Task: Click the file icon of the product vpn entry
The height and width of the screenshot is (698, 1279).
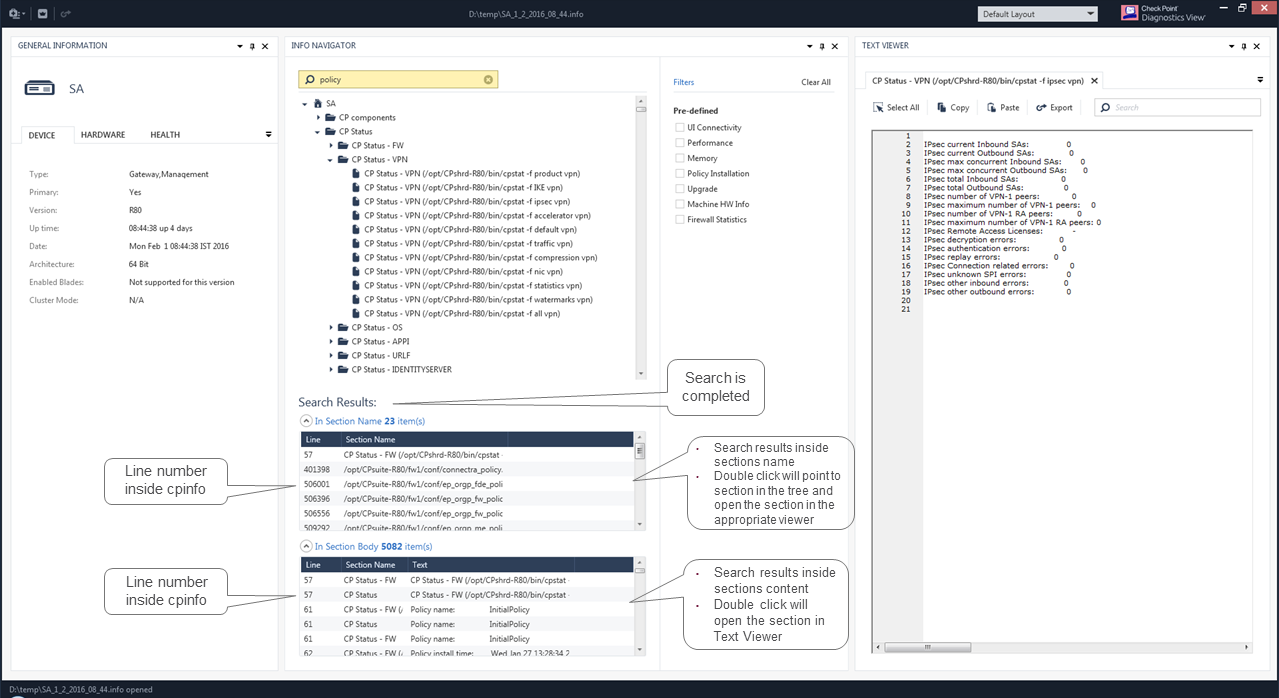Action: tap(356, 174)
